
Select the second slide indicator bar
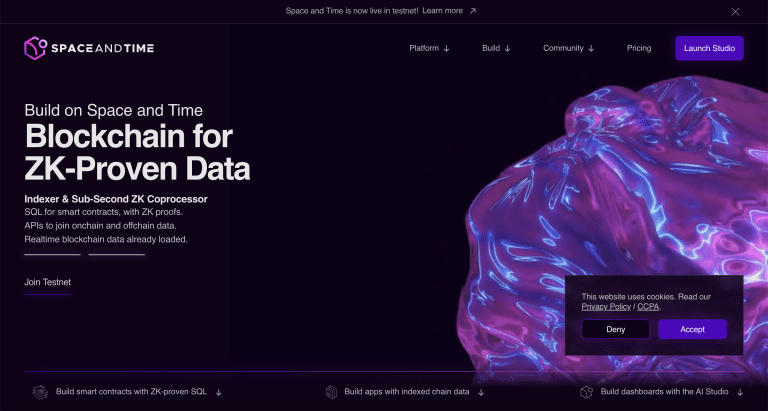(x=117, y=254)
